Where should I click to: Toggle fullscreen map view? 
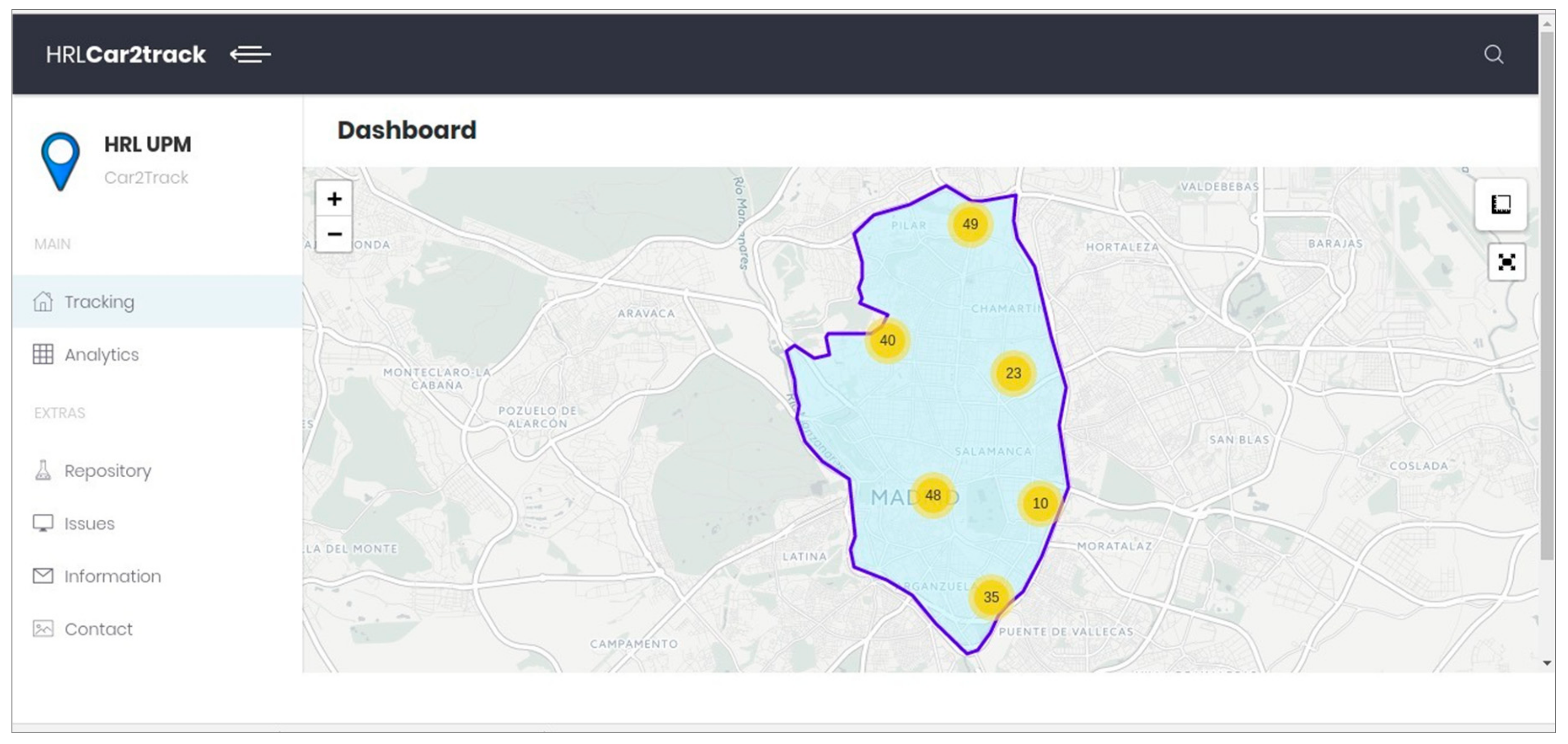point(1507,262)
